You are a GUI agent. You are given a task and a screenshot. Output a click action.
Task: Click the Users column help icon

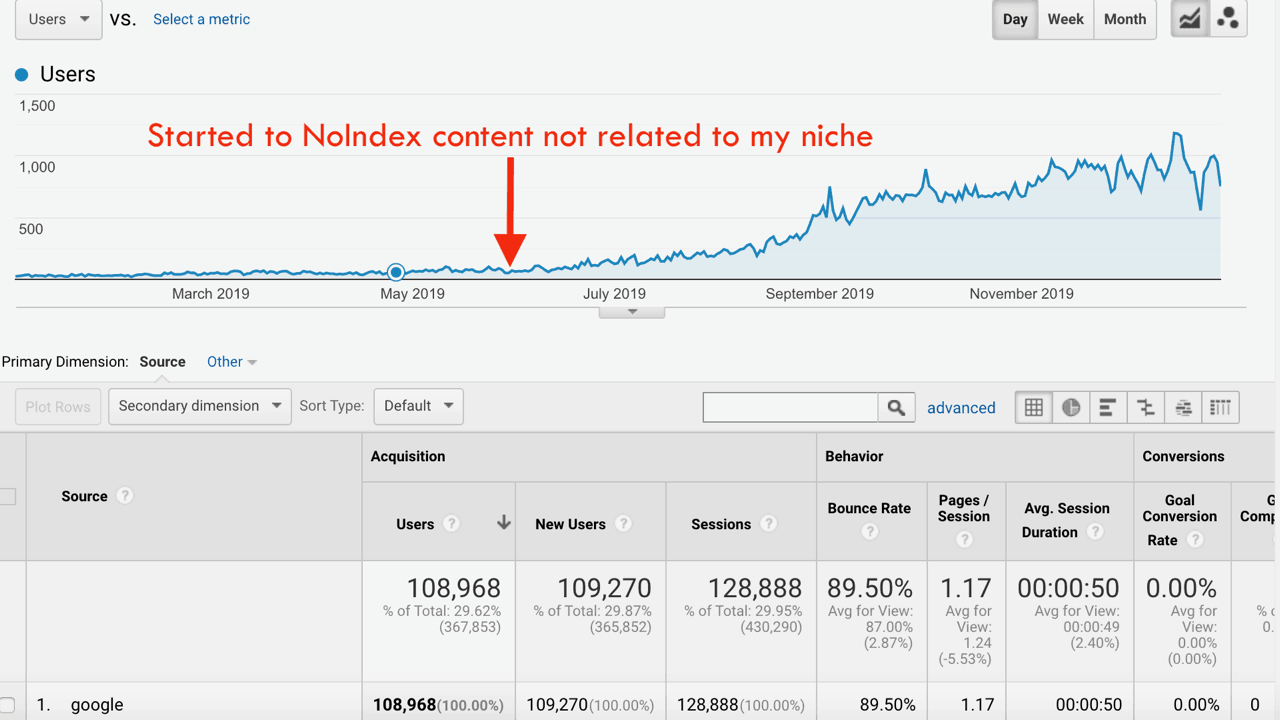click(452, 523)
